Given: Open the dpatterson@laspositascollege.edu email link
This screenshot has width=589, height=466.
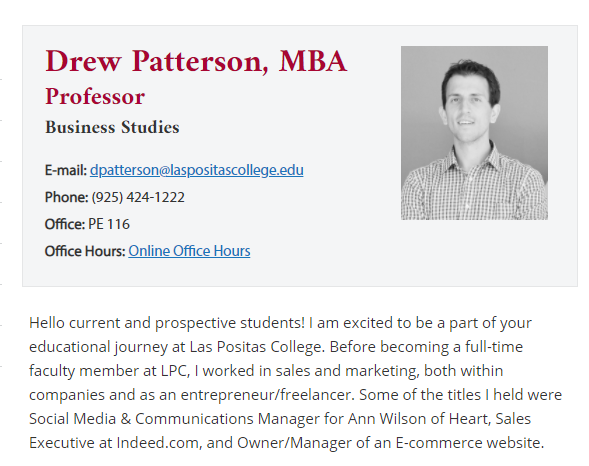Looking at the screenshot, I should [196, 170].
